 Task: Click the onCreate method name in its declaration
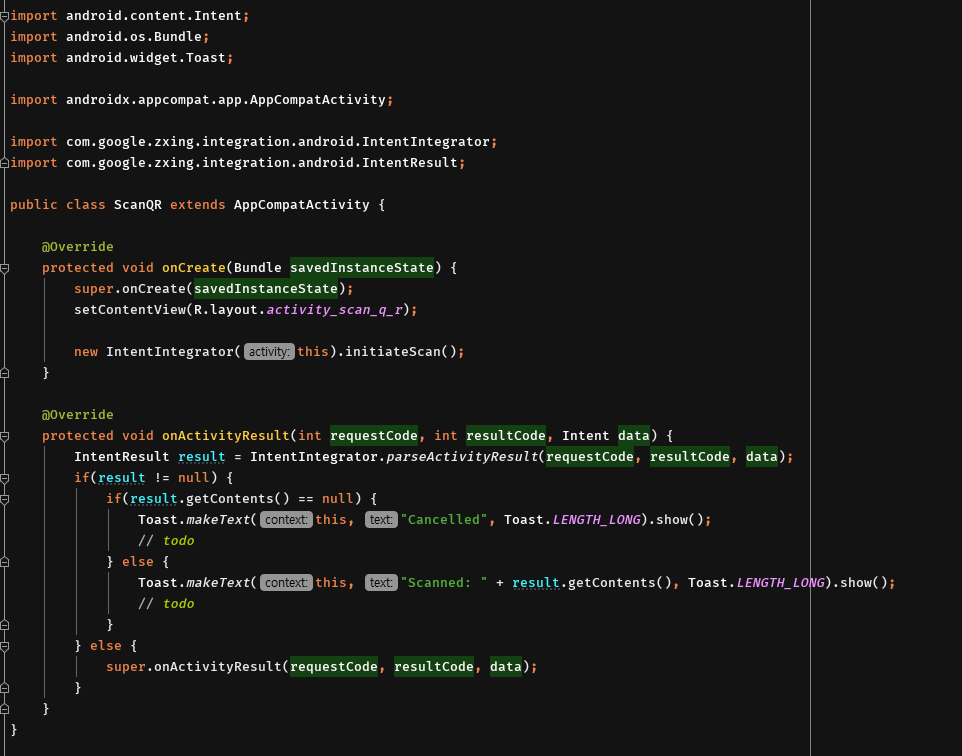tap(194, 268)
